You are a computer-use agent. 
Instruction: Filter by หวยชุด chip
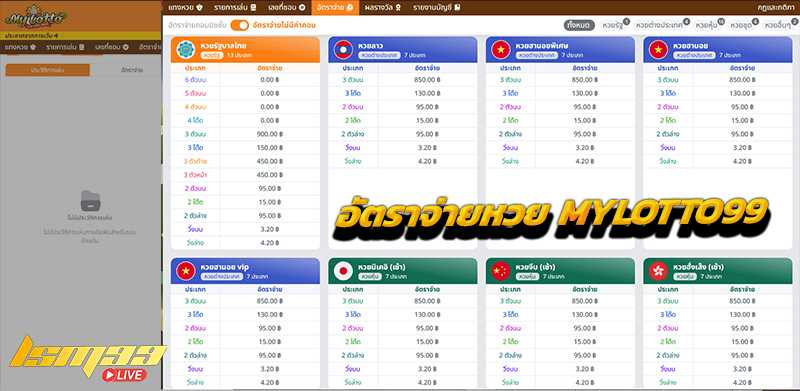[742, 25]
